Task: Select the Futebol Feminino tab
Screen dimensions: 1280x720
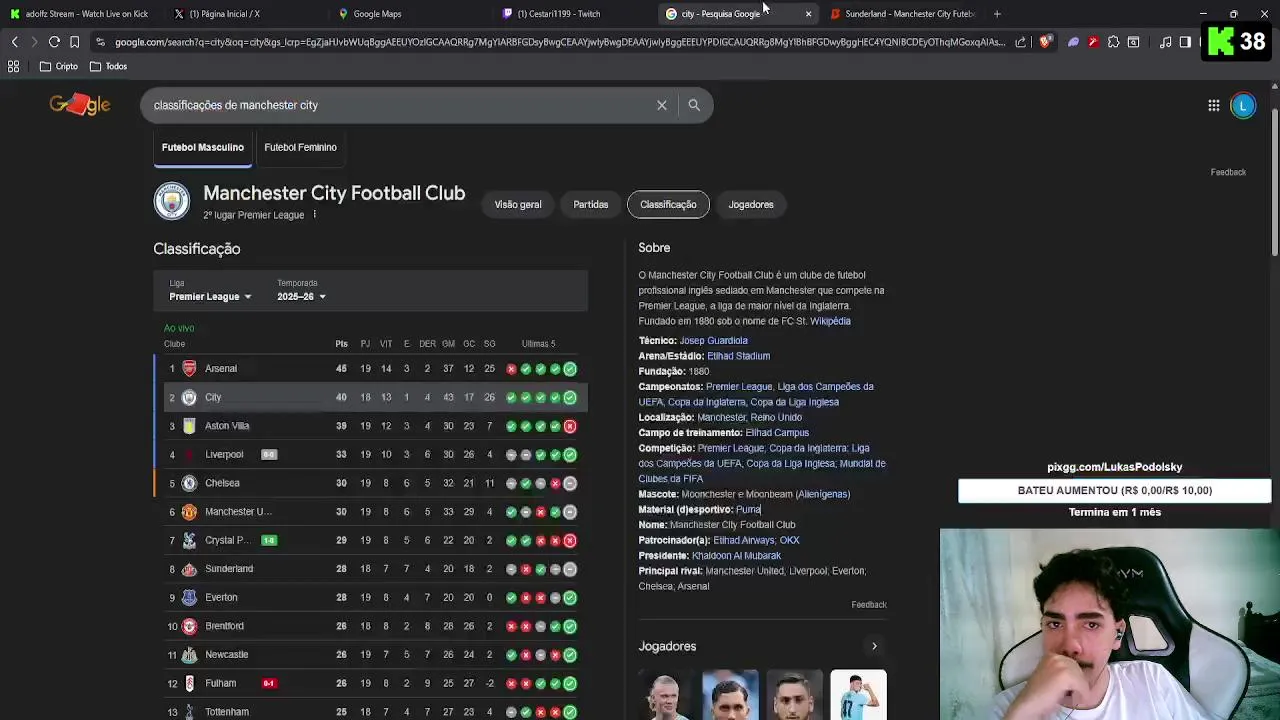Action: pos(300,147)
